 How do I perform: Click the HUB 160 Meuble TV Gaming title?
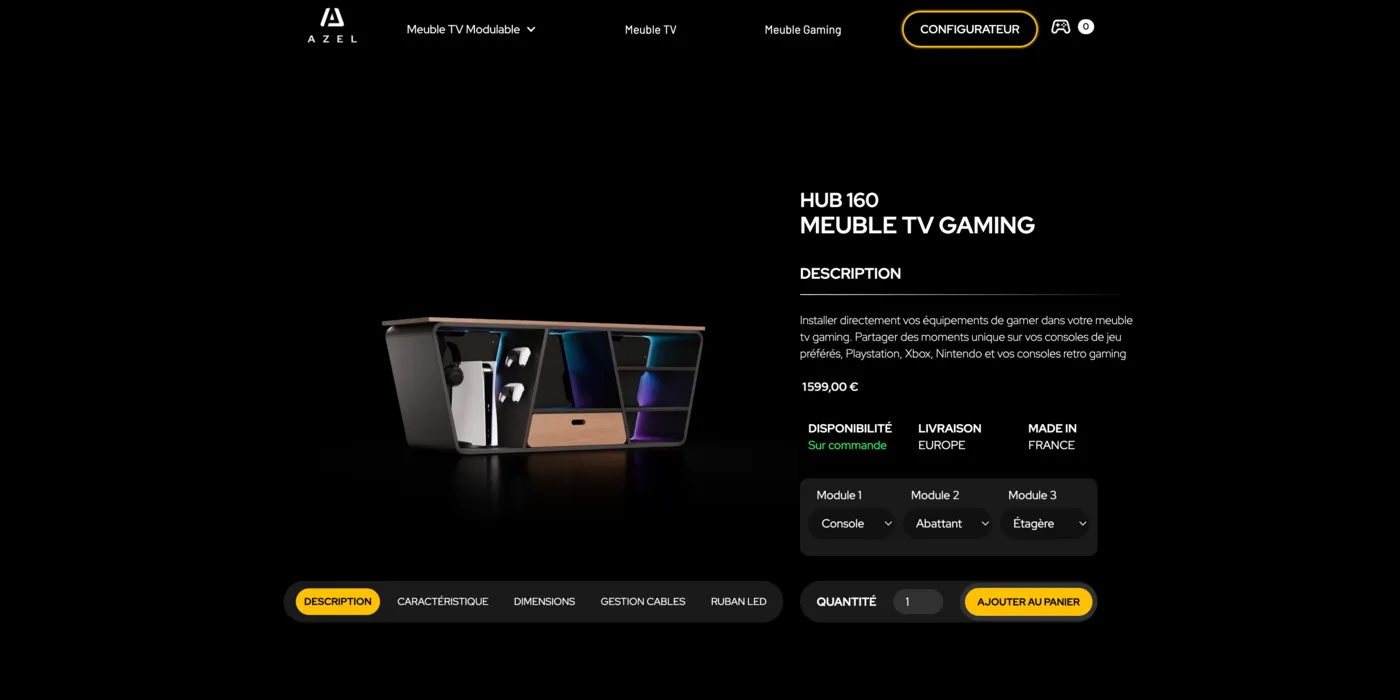pyautogui.click(x=917, y=213)
